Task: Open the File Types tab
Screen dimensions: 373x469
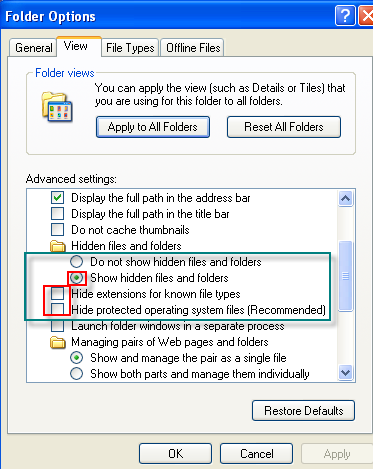Action: [x=130, y=48]
